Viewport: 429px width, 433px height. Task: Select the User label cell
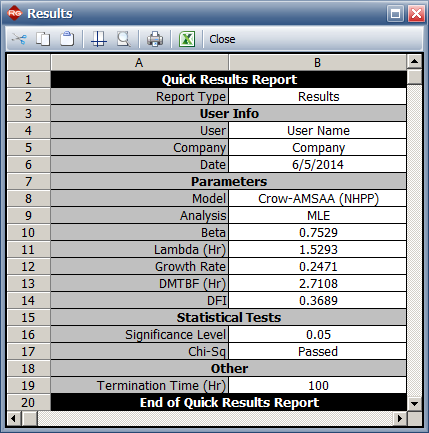click(x=139, y=130)
